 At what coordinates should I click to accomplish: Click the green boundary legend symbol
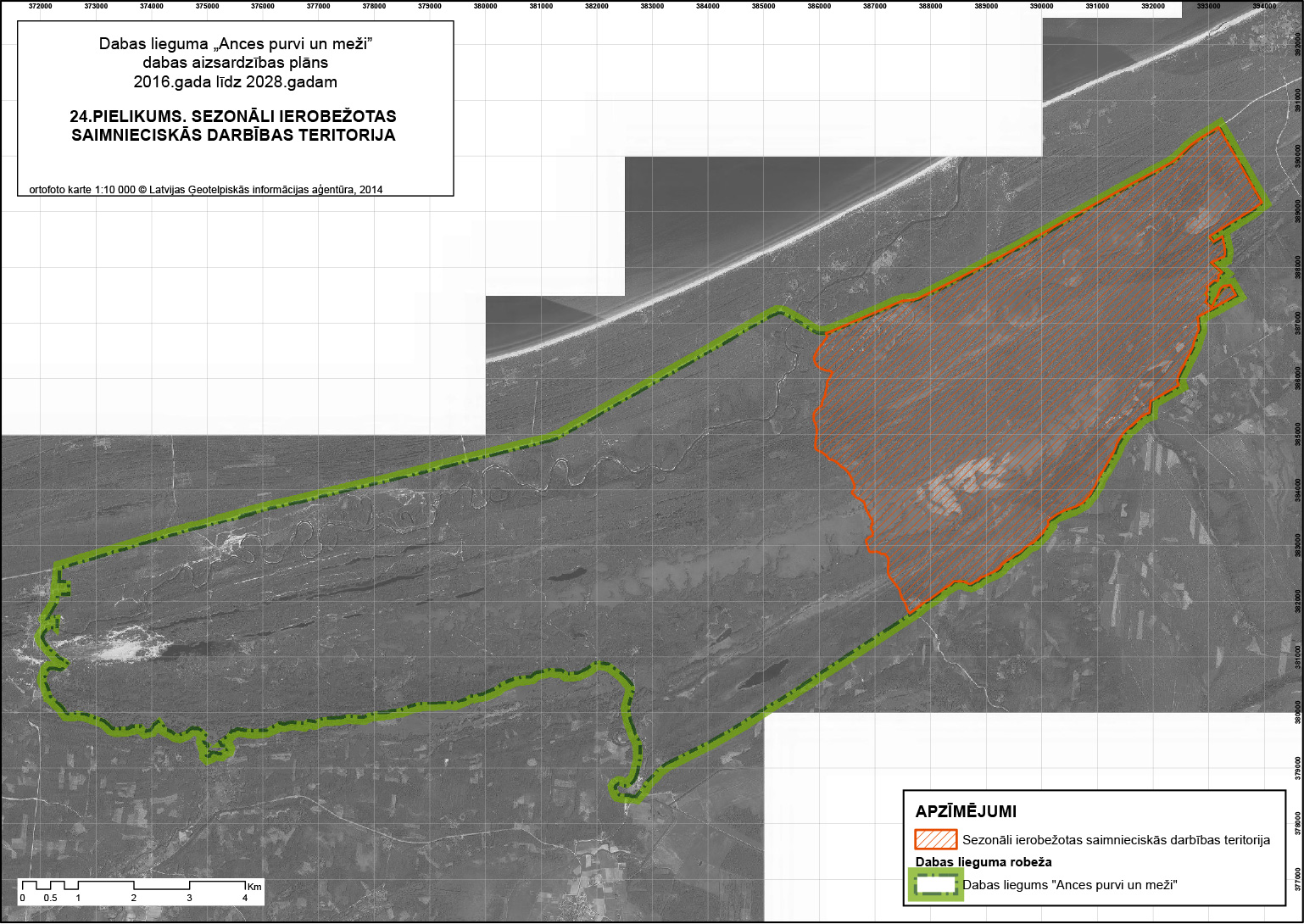tap(935, 884)
